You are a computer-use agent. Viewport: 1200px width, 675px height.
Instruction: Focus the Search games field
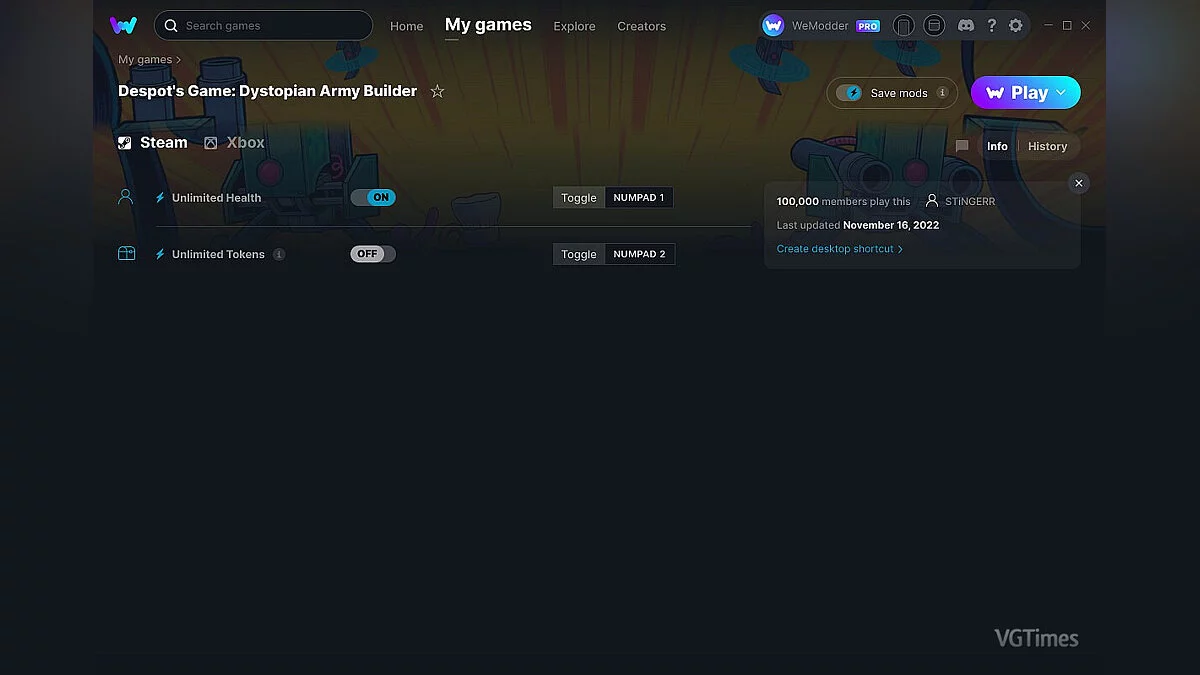pos(263,25)
